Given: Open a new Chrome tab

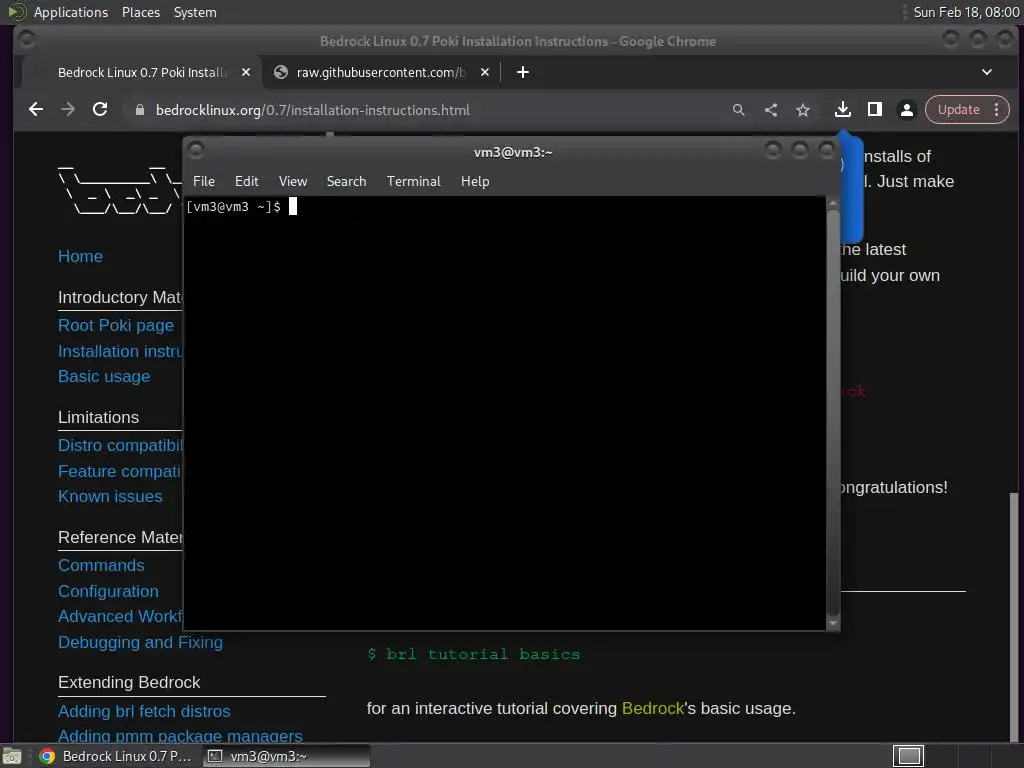Looking at the screenshot, I should pyautogui.click(x=522, y=72).
